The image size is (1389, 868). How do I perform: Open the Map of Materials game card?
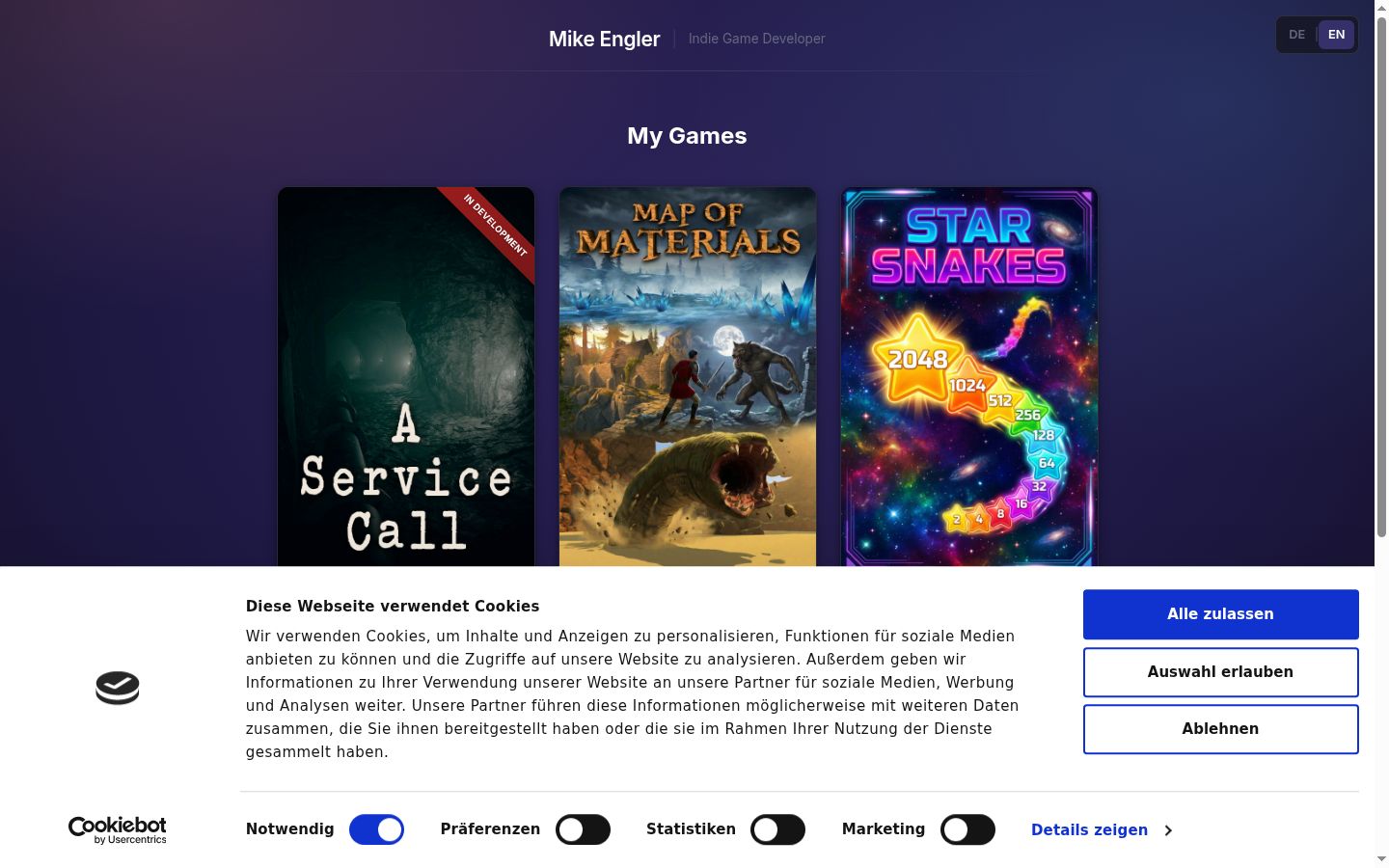[x=688, y=376]
